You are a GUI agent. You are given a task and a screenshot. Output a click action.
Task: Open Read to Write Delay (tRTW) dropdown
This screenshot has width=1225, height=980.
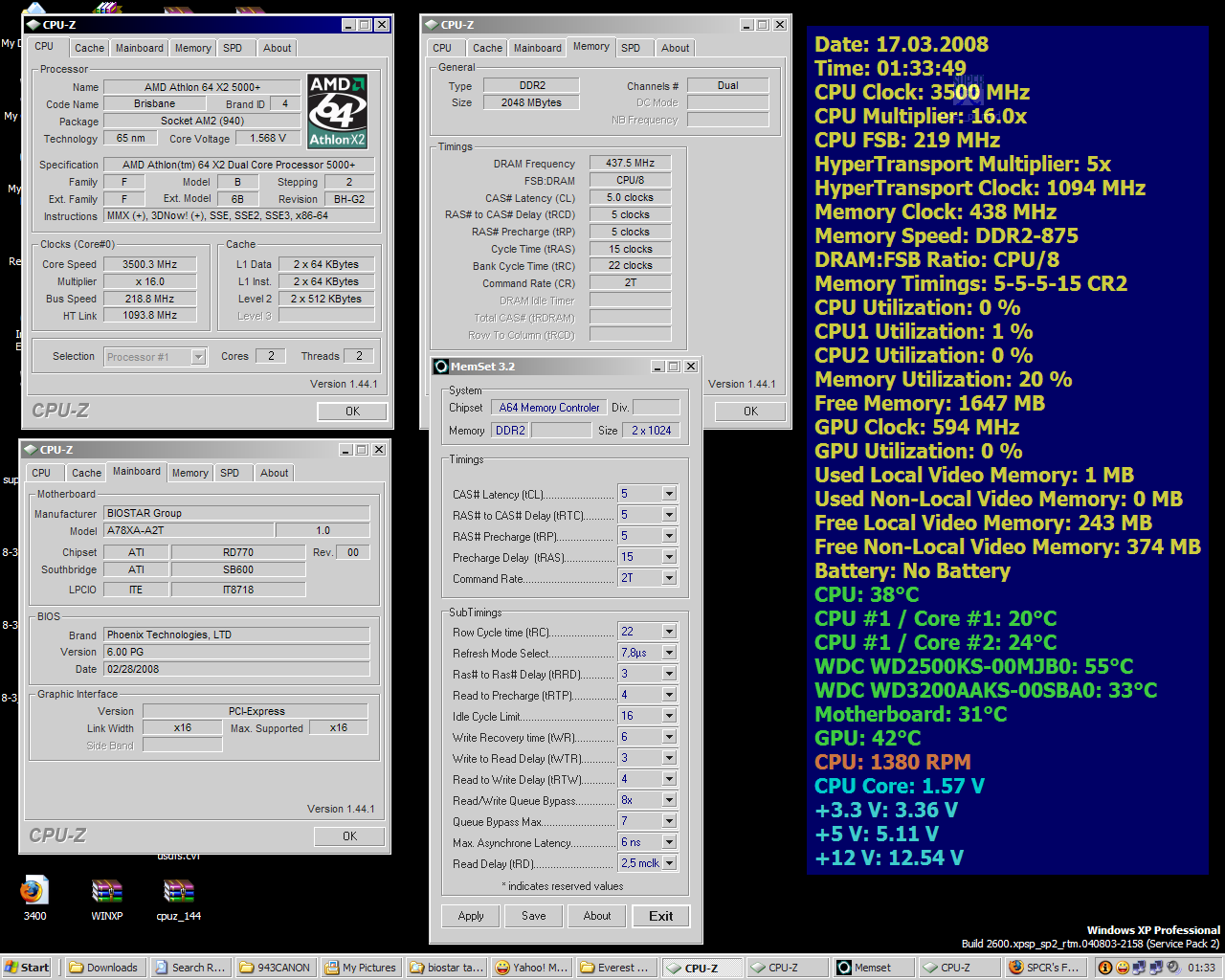click(669, 779)
